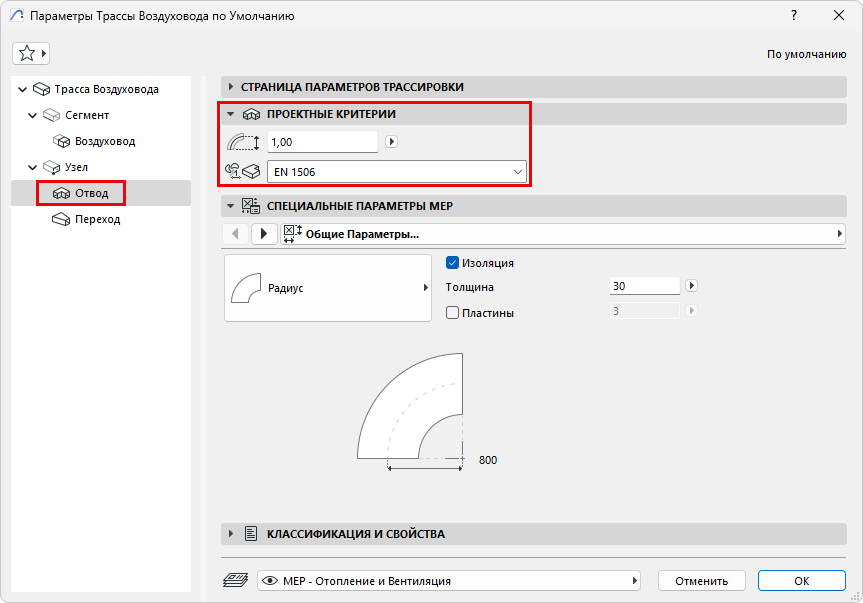The width and height of the screenshot is (863, 603).
Task: Open MEP - Отопление и Вентиляция layer selector
Action: (x=449, y=580)
